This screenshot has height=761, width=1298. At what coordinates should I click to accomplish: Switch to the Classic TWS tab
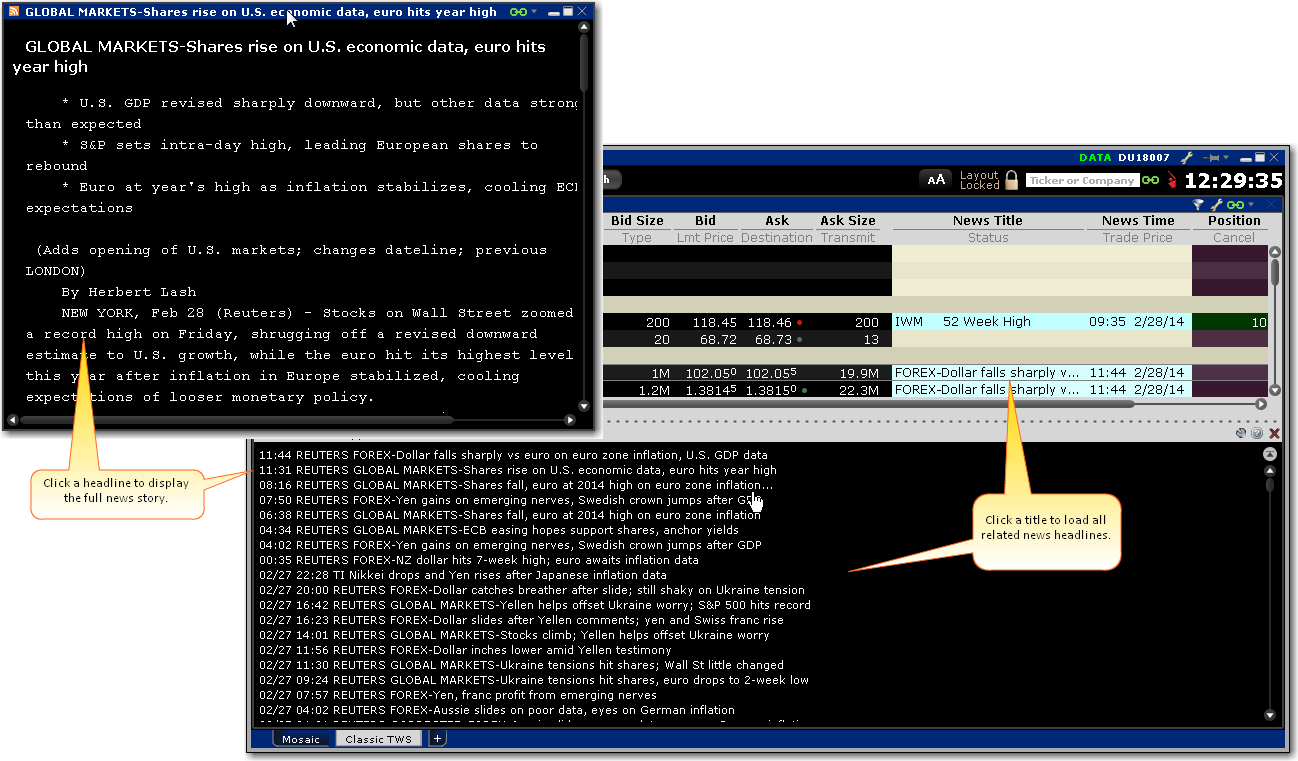pyautogui.click(x=379, y=739)
